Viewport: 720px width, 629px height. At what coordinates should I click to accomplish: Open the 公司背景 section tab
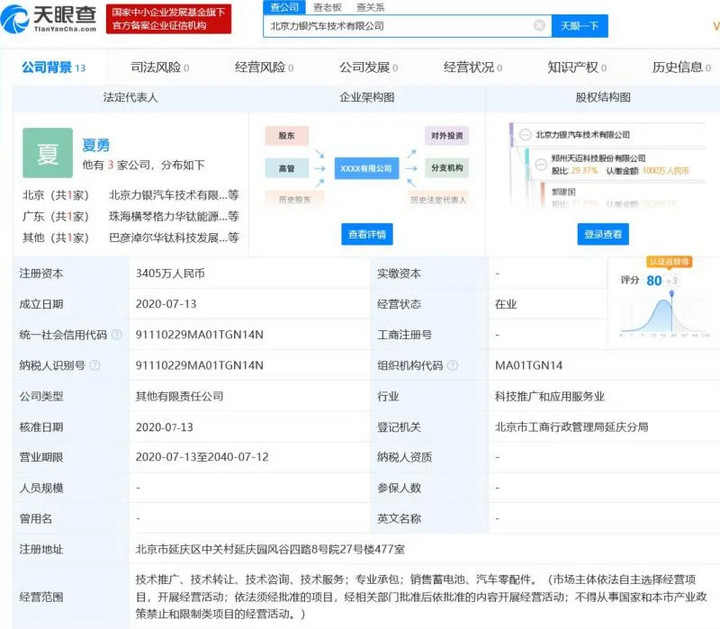(54, 67)
